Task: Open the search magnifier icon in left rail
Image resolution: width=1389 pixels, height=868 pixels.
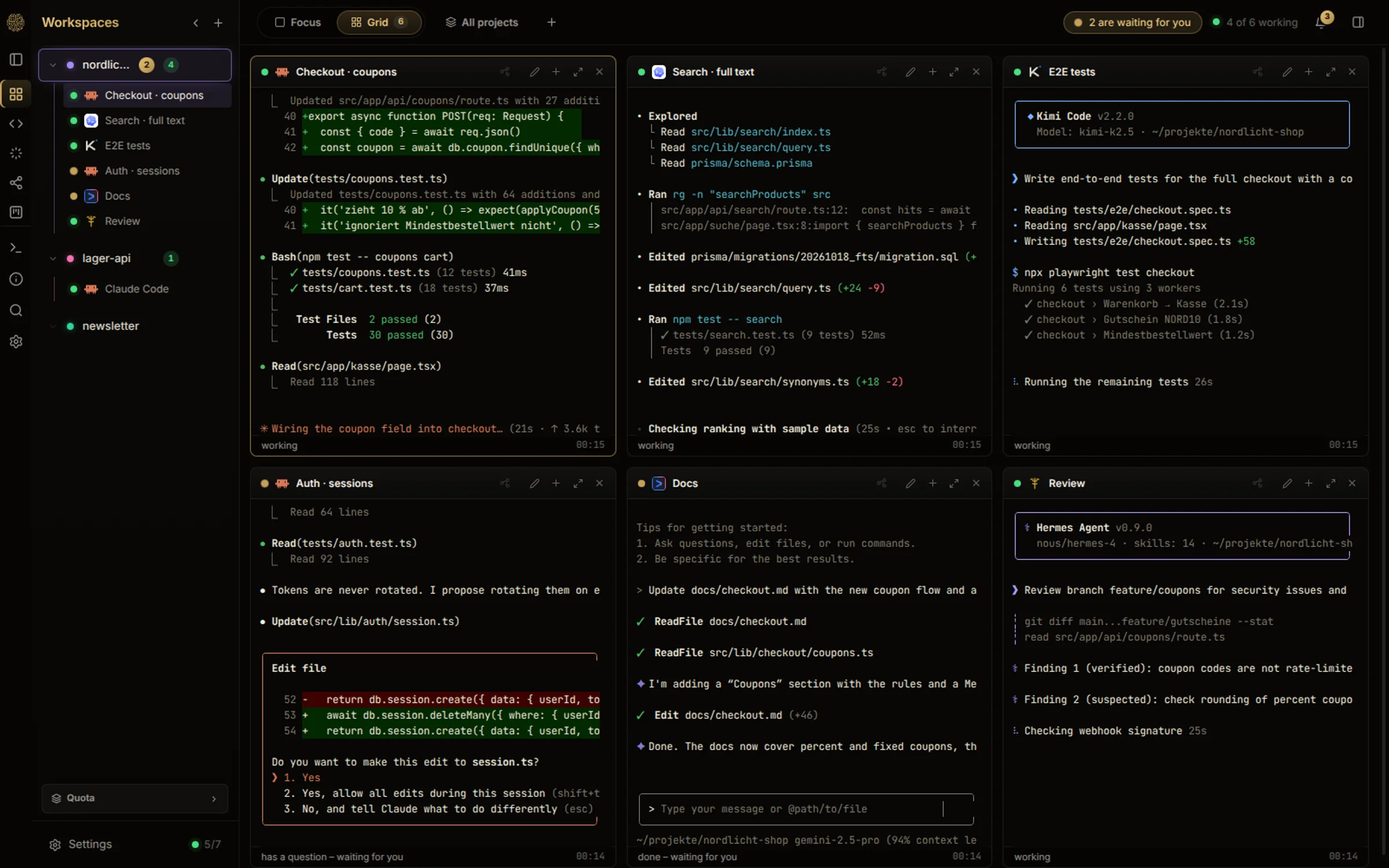Action: pyautogui.click(x=16, y=311)
